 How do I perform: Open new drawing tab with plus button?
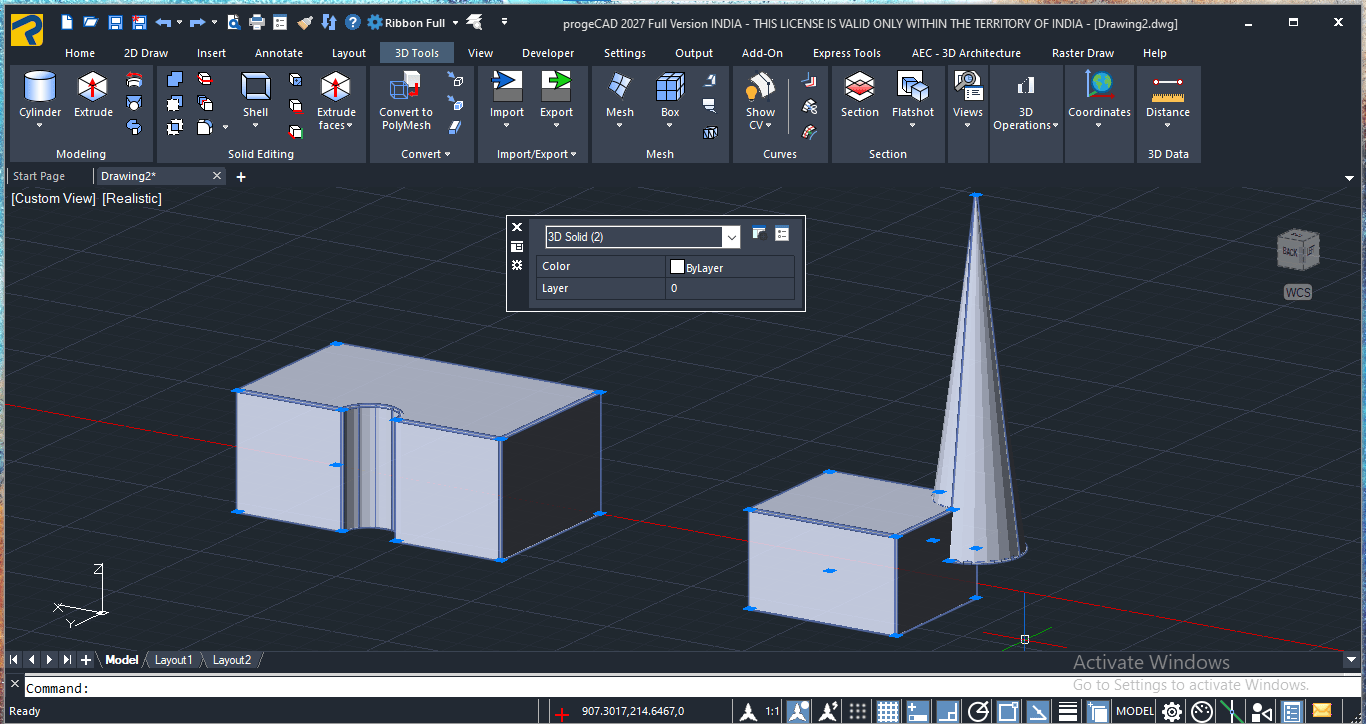point(240,177)
